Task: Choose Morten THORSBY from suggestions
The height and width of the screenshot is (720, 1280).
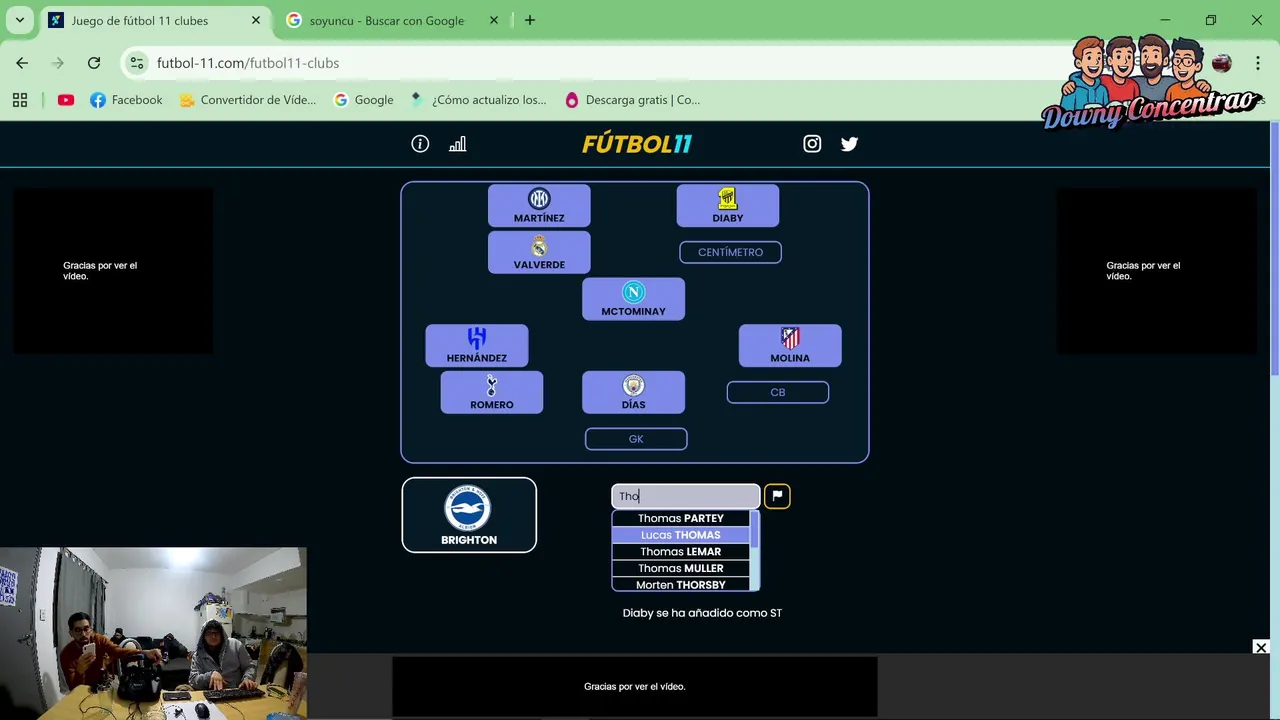Action: coord(681,585)
